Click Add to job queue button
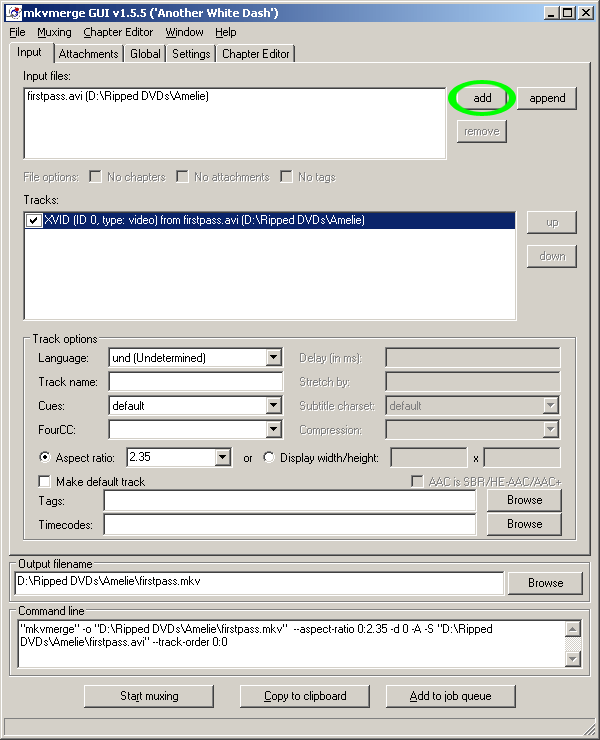Screen dimensions: 600x740 (x=450, y=696)
